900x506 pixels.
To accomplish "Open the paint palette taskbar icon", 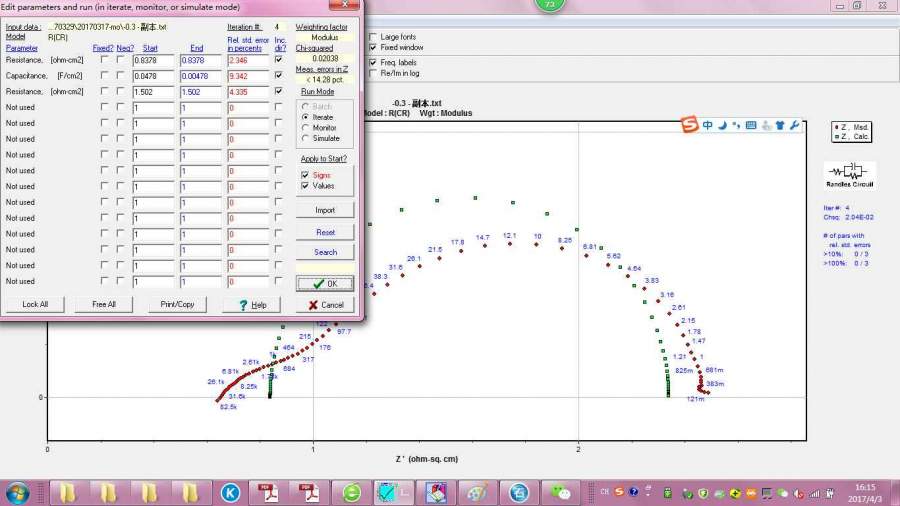I will click(476, 493).
